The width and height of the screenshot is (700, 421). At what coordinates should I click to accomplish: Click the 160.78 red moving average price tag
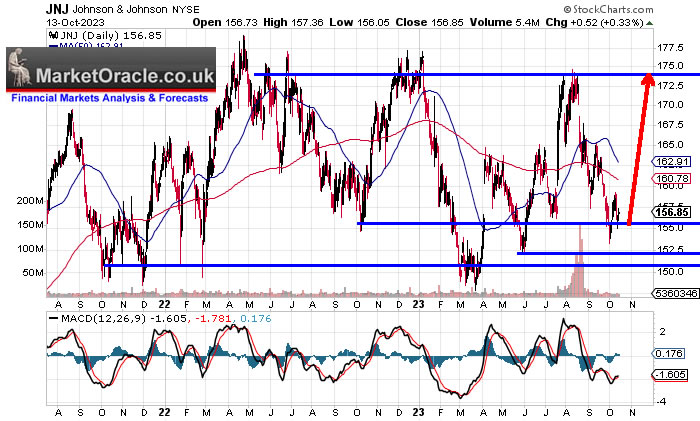click(x=671, y=179)
